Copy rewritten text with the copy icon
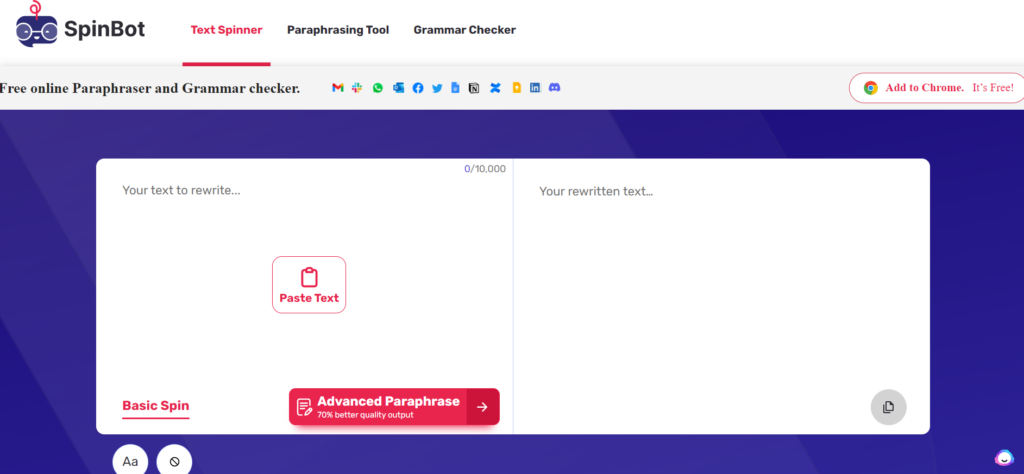This screenshot has width=1024, height=474. pyautogui.click(x=888, y=407)
